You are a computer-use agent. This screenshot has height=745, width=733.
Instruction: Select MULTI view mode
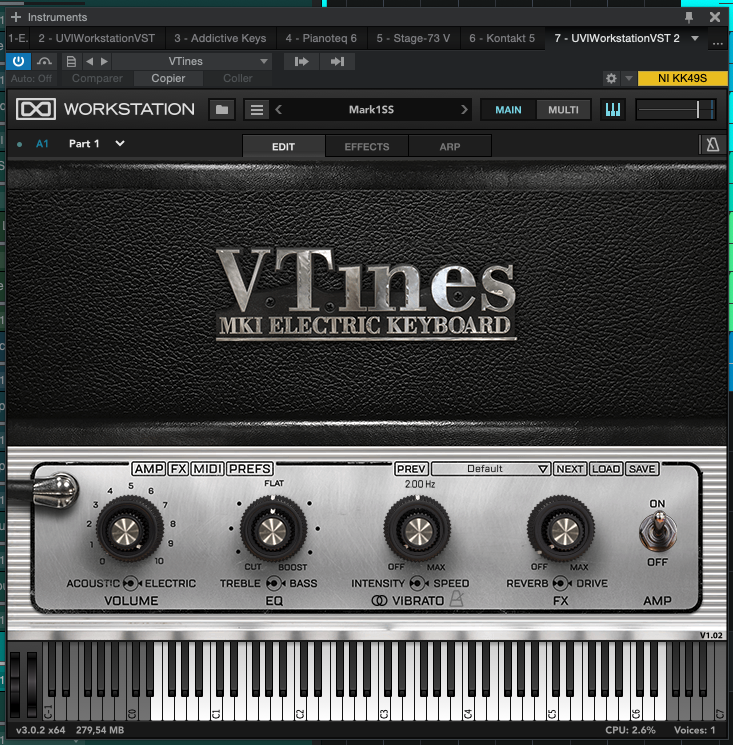(x=563, y=110)
